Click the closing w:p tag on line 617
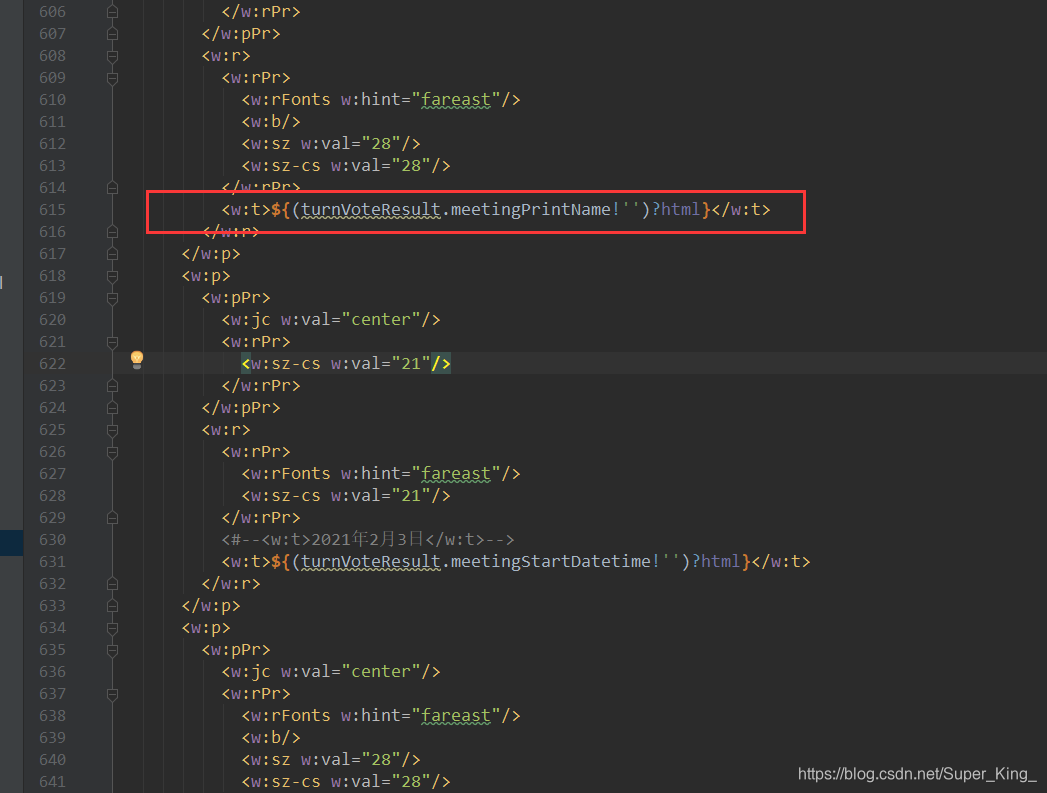The width and height of the screenshot is (1047, 793). 210,254
